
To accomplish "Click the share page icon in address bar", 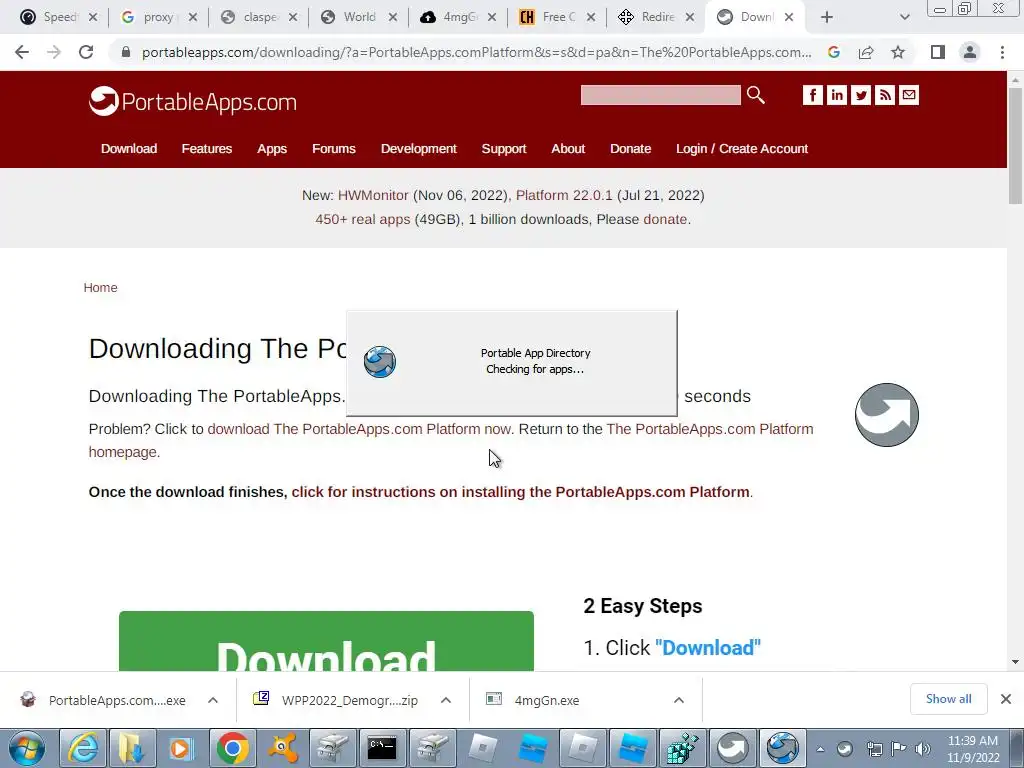I will (x=866, y=52).
